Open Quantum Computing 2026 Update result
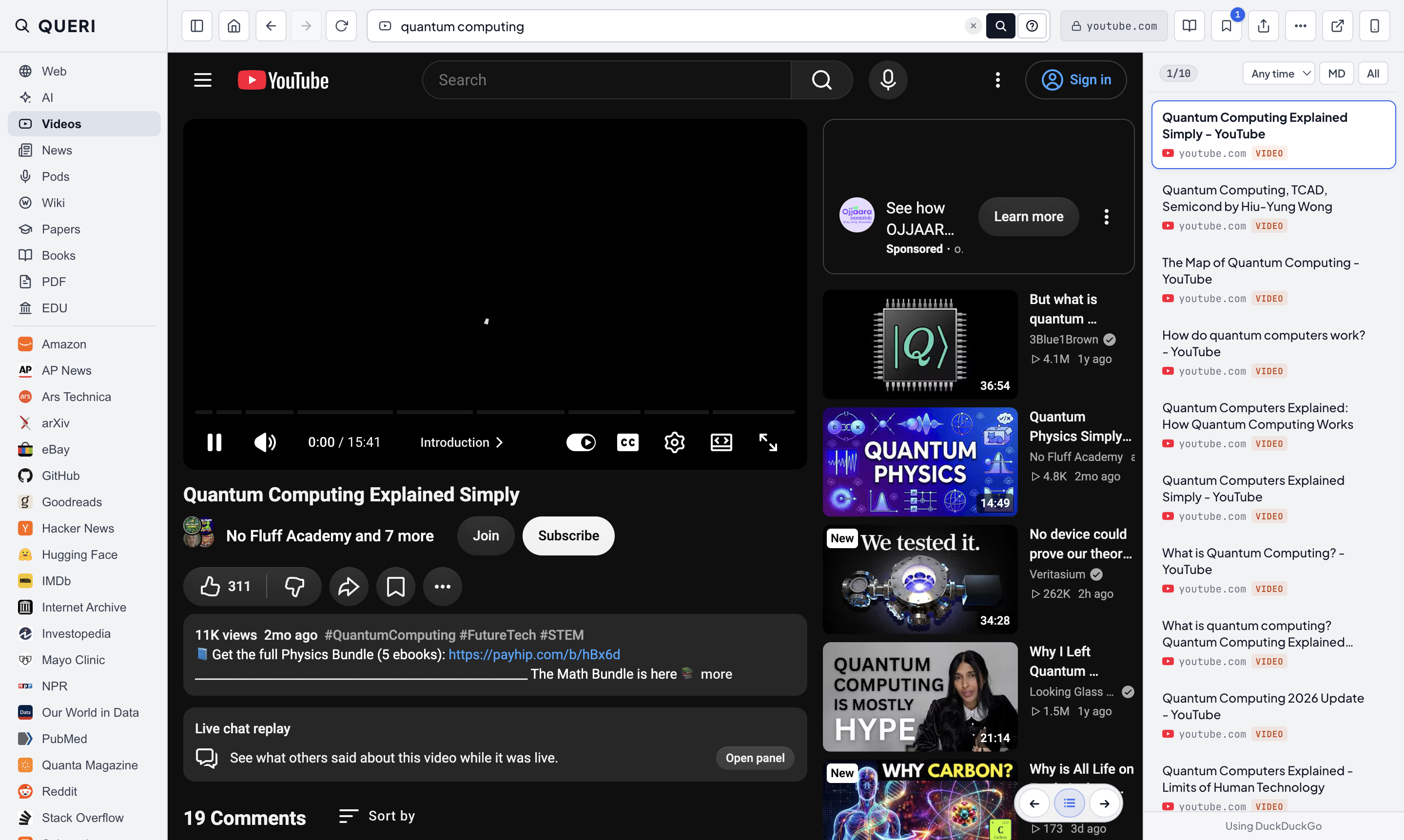 (1273, 716)
